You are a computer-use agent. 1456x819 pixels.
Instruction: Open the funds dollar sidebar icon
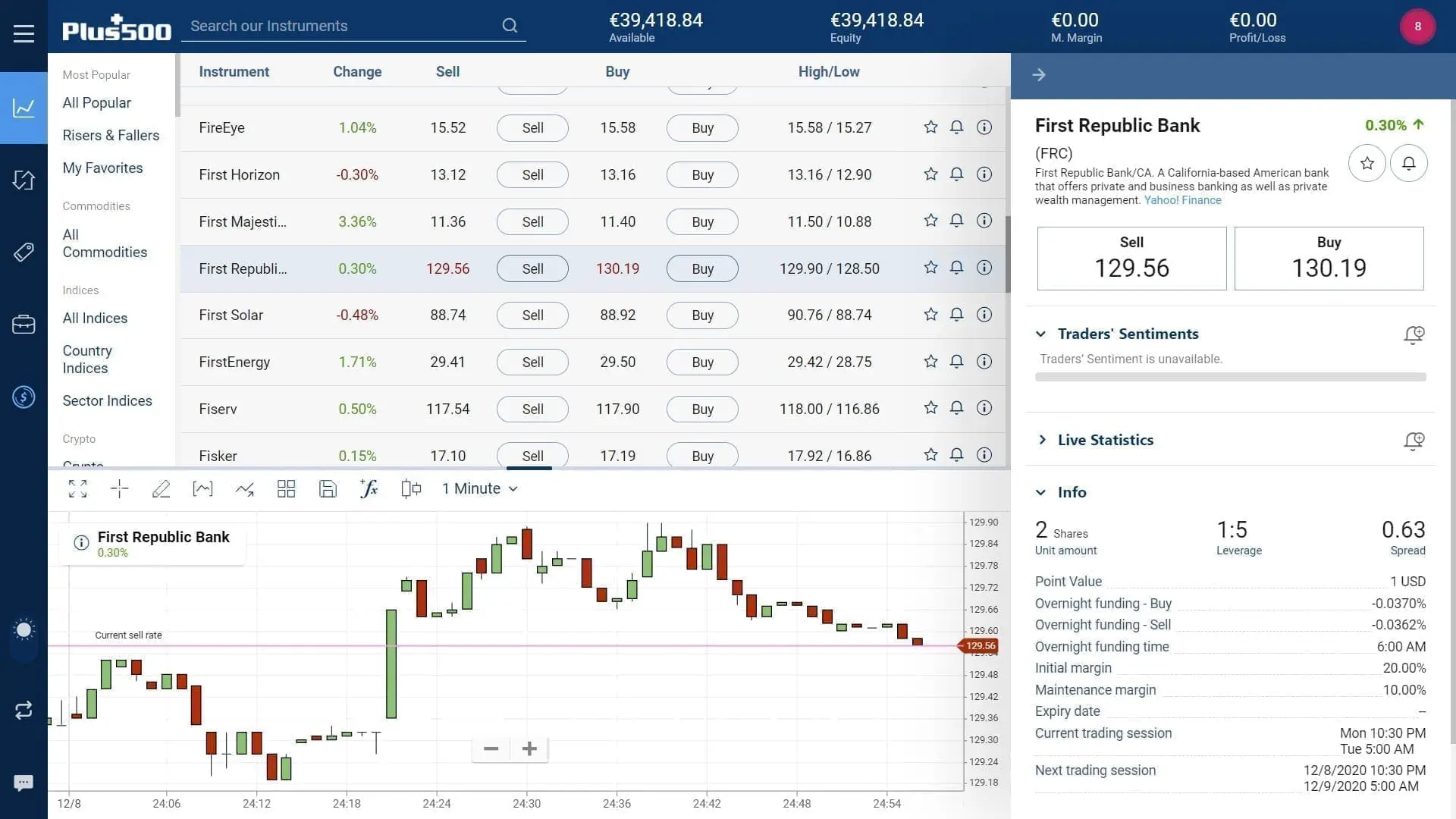(x=24, y=397)
